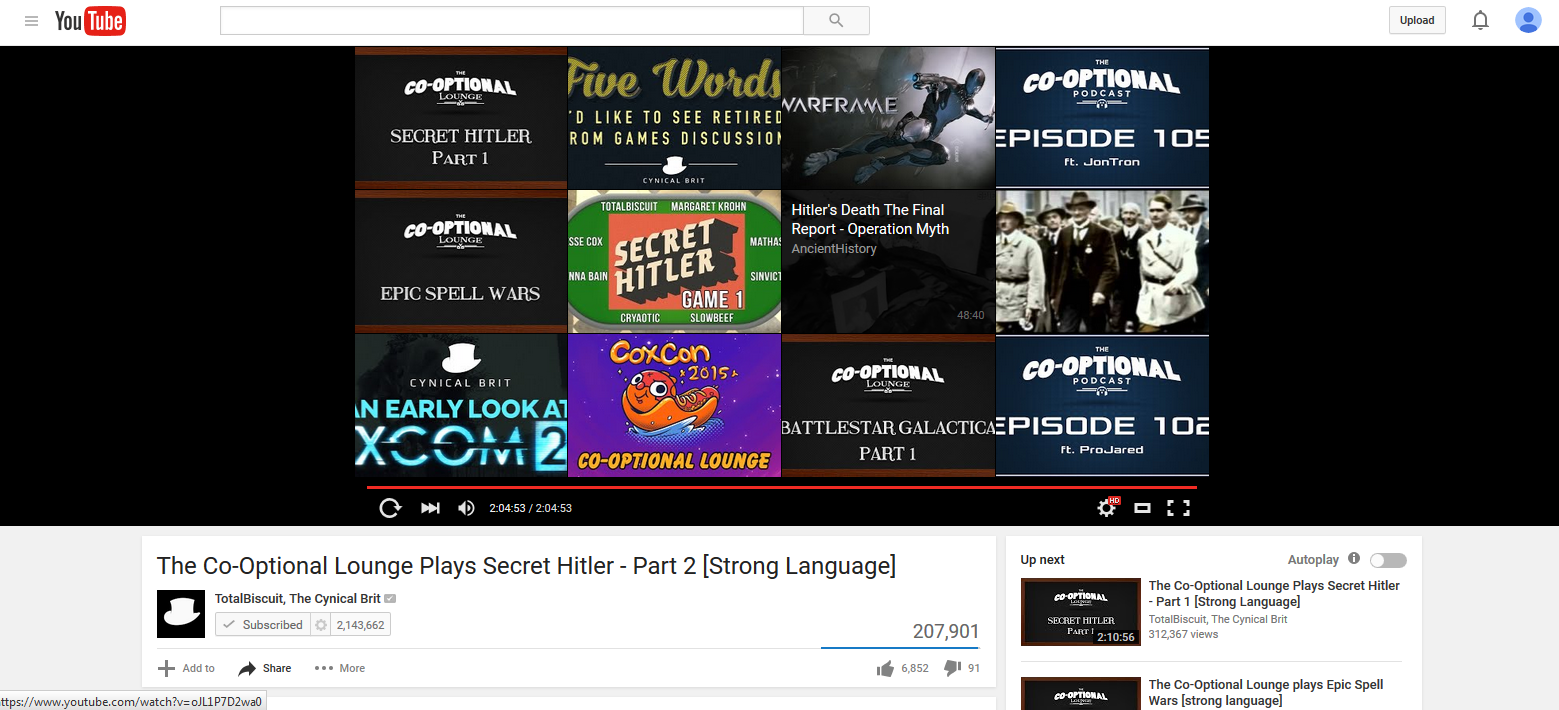Add the video to a playlist
Image resolution: width=1559 pixels, height=710 pixels.
click(x=186, y=668)
